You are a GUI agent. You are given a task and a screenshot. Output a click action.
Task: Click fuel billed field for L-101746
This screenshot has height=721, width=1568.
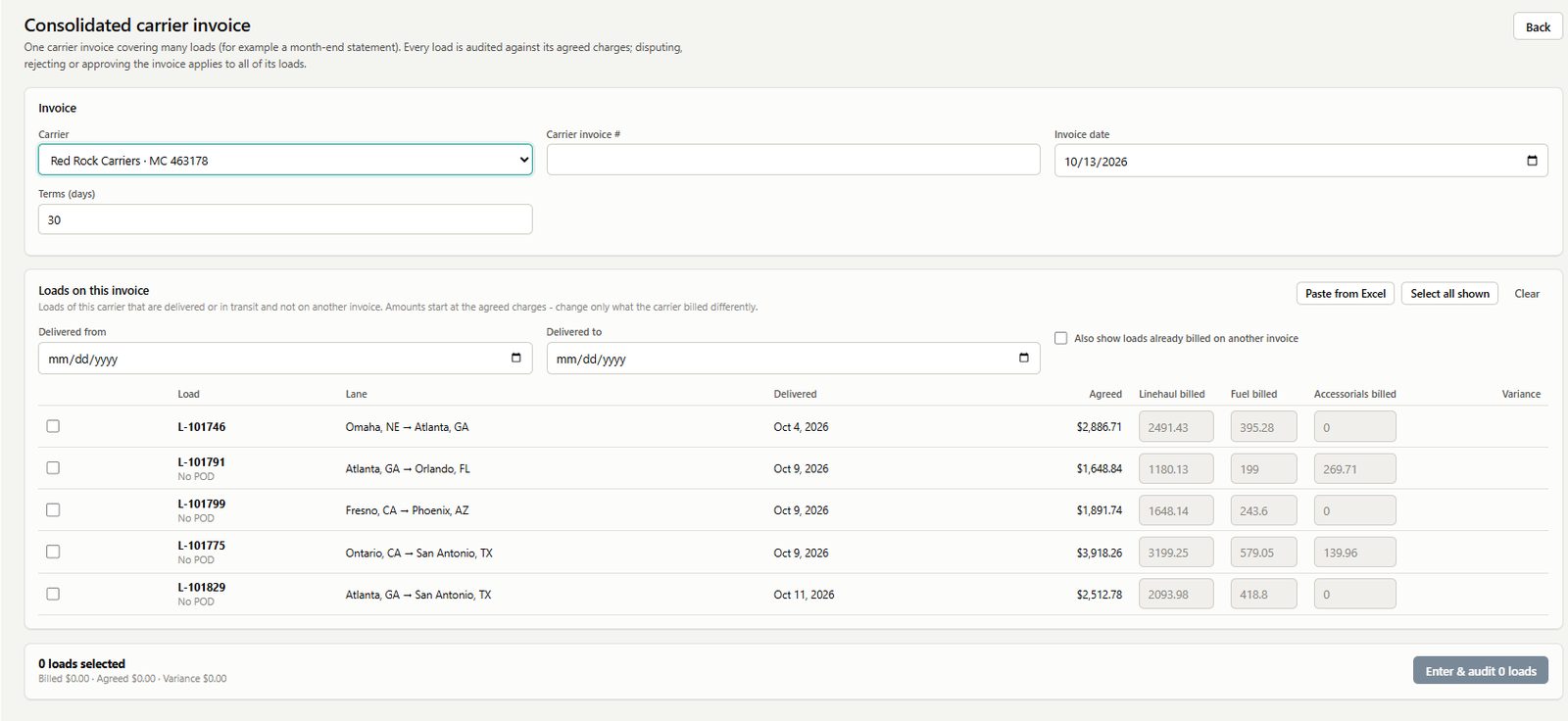(1264, 427)
